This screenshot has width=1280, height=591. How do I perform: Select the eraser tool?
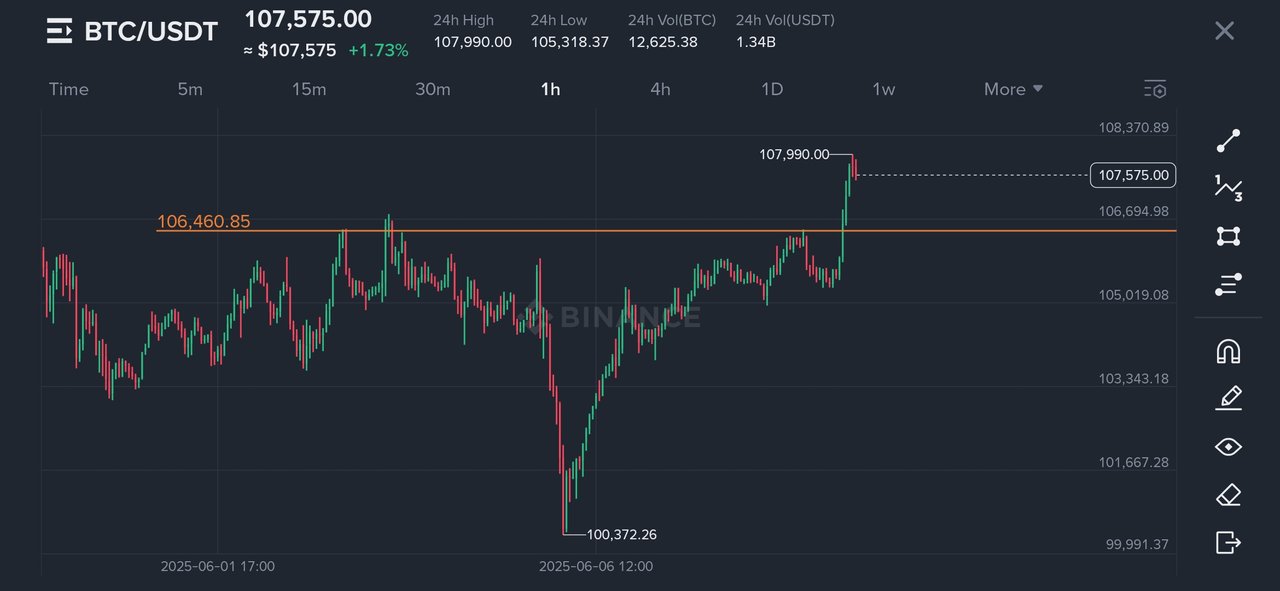1228,494
